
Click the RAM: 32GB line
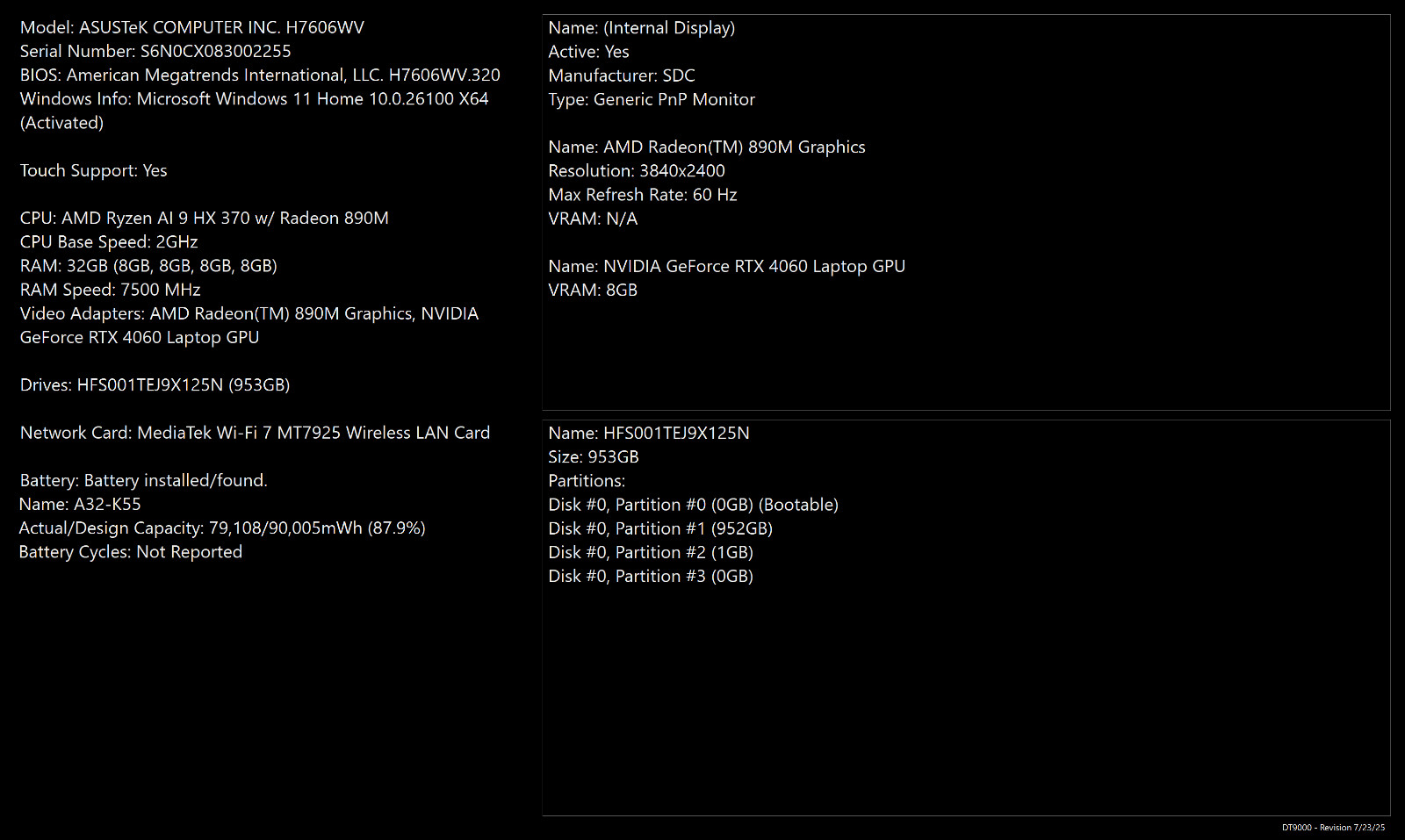148,266
